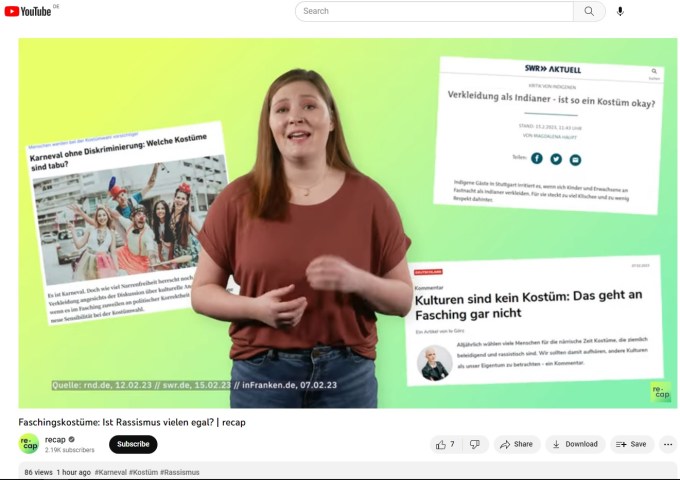This screenshot has width=680, height=480.
Task: Open the recap channel avatar
Action: tap(29, 444)
